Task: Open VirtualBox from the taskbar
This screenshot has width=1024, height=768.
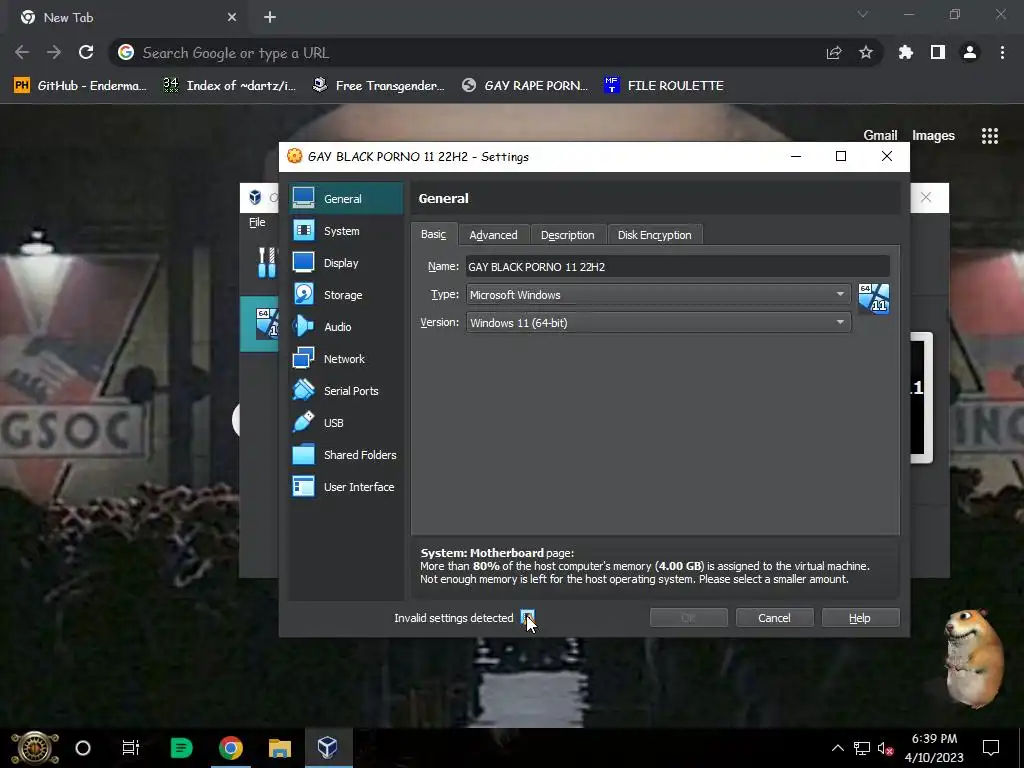Action: click(x=327, y=748)
